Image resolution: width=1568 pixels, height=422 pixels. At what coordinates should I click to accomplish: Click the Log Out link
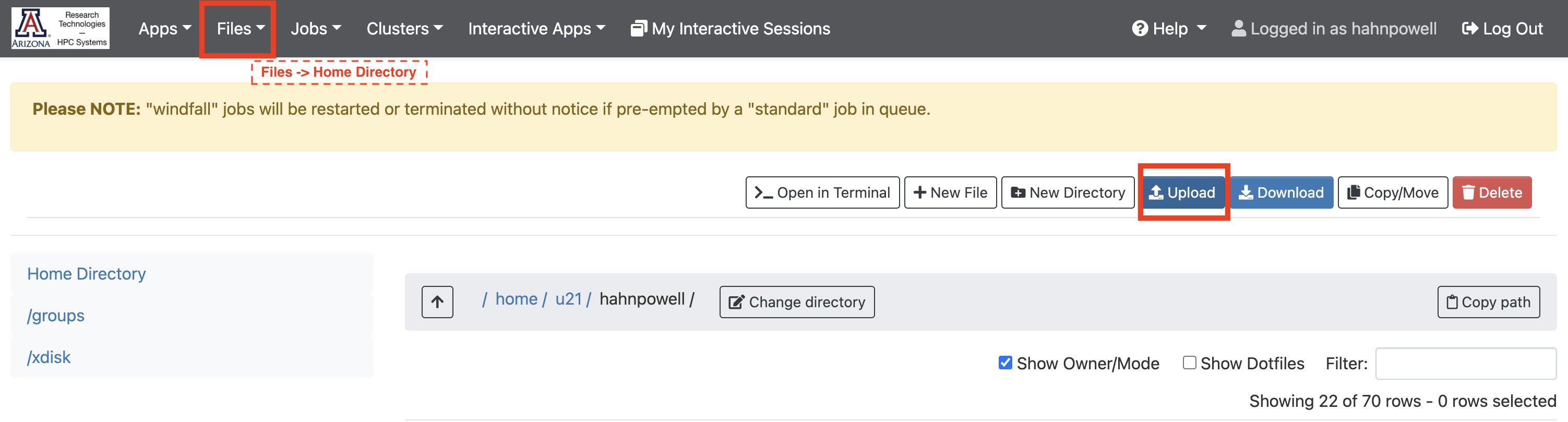[1502, 29]
